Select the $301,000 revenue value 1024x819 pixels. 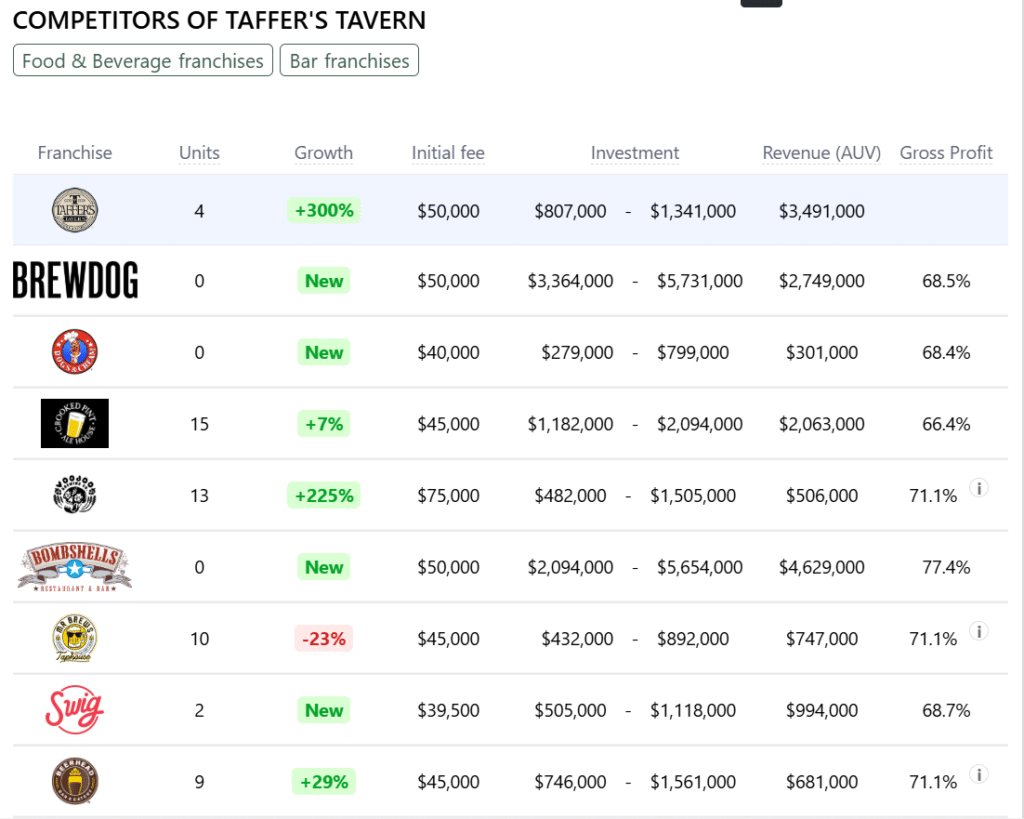click(822, 353)
